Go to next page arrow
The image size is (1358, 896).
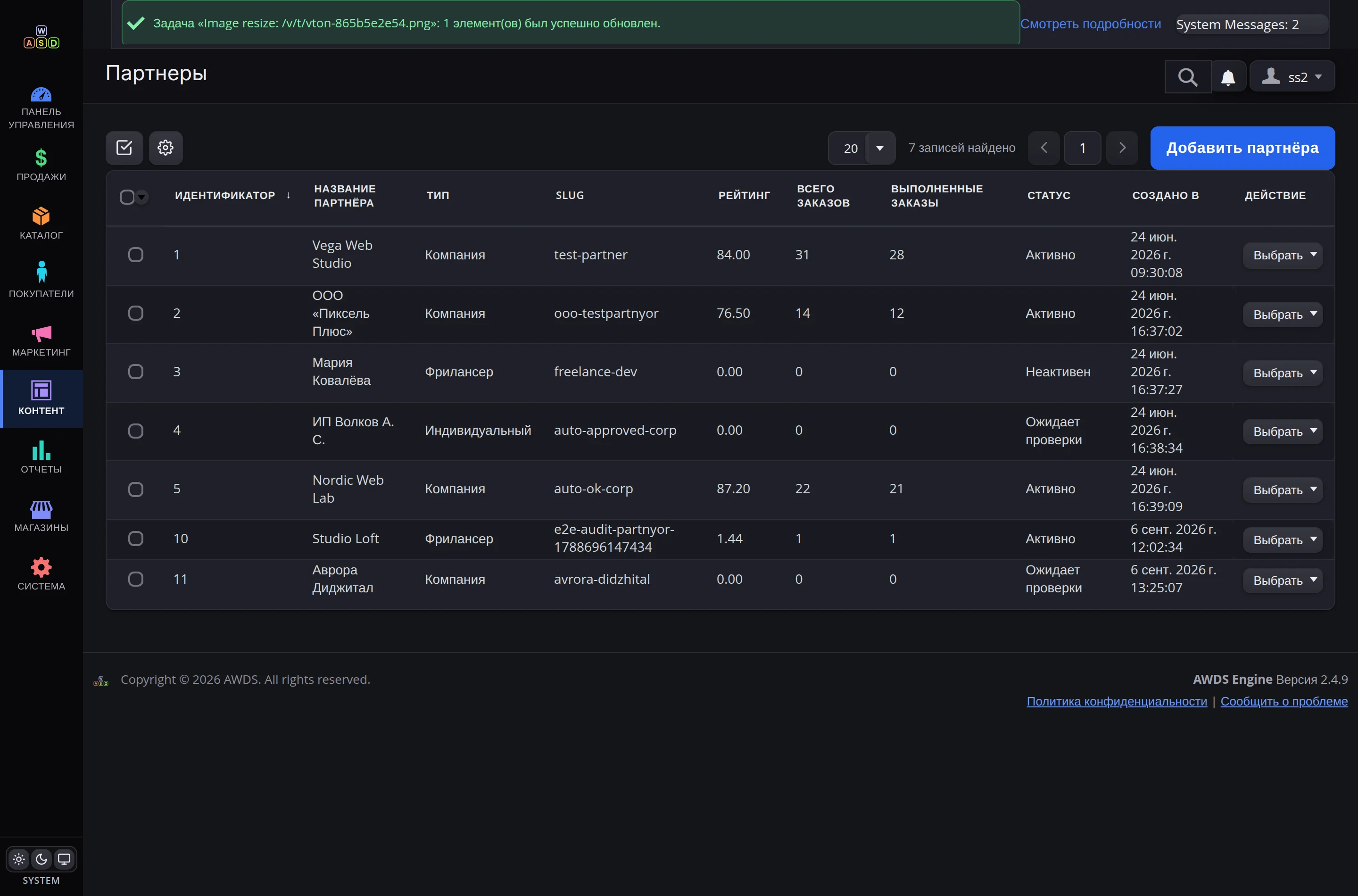tap(1122, 148)
